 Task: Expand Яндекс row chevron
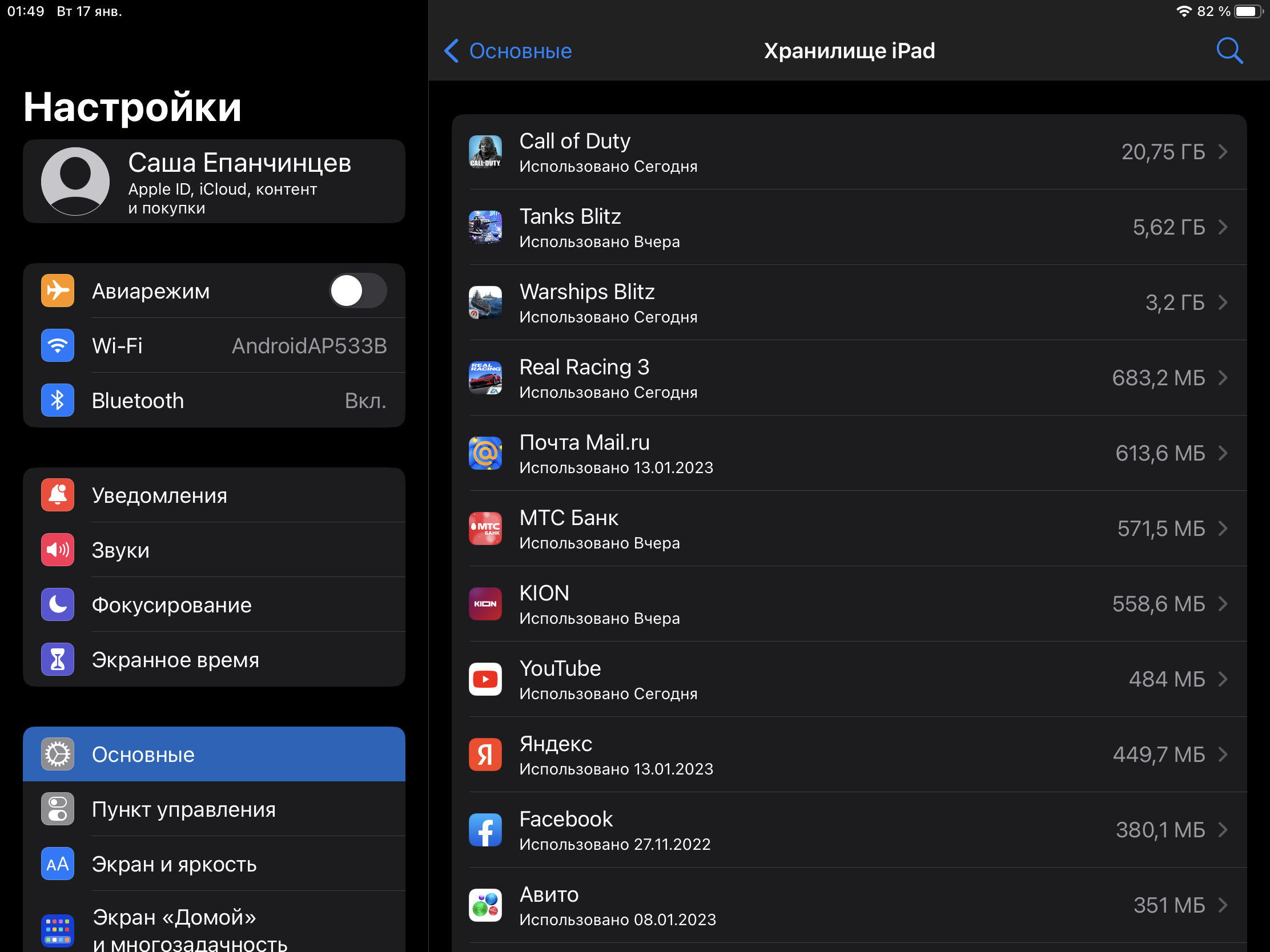pyautogui.click(x=1223, y=755)
